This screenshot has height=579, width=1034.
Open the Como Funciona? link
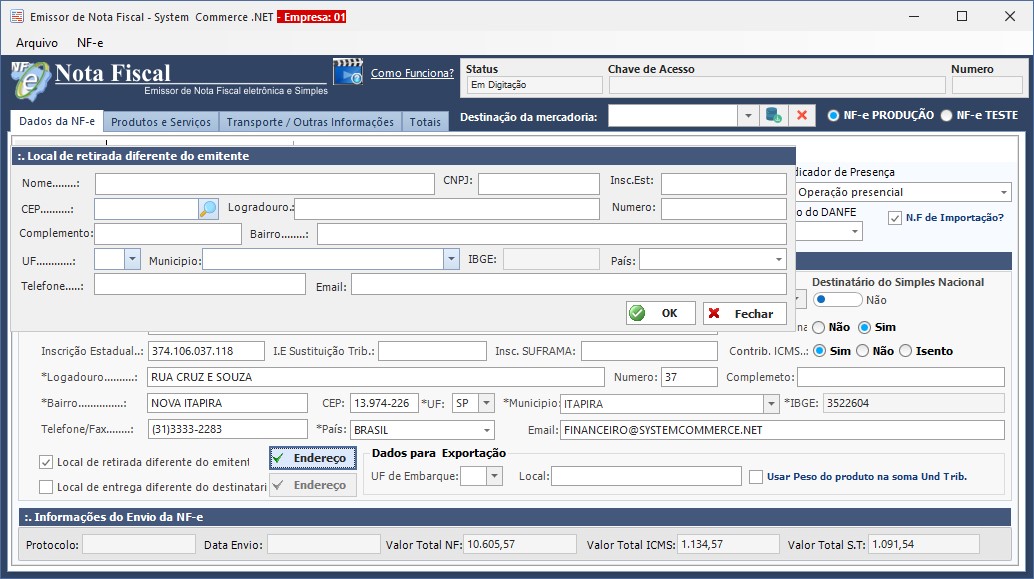click(x=412, y=73)
